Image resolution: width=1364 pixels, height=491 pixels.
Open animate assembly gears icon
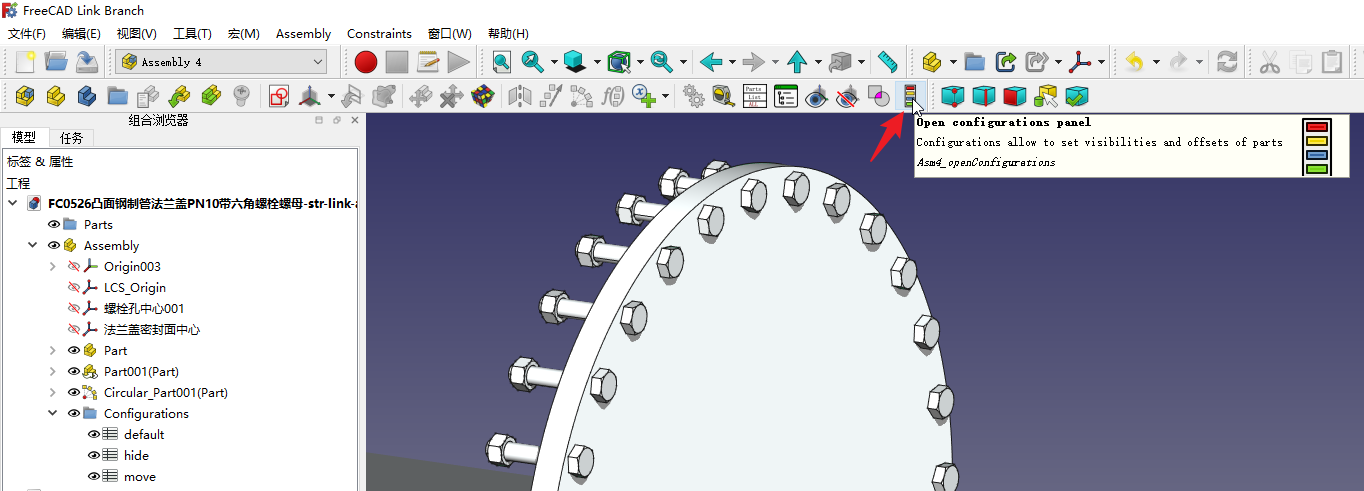(693, 96)
